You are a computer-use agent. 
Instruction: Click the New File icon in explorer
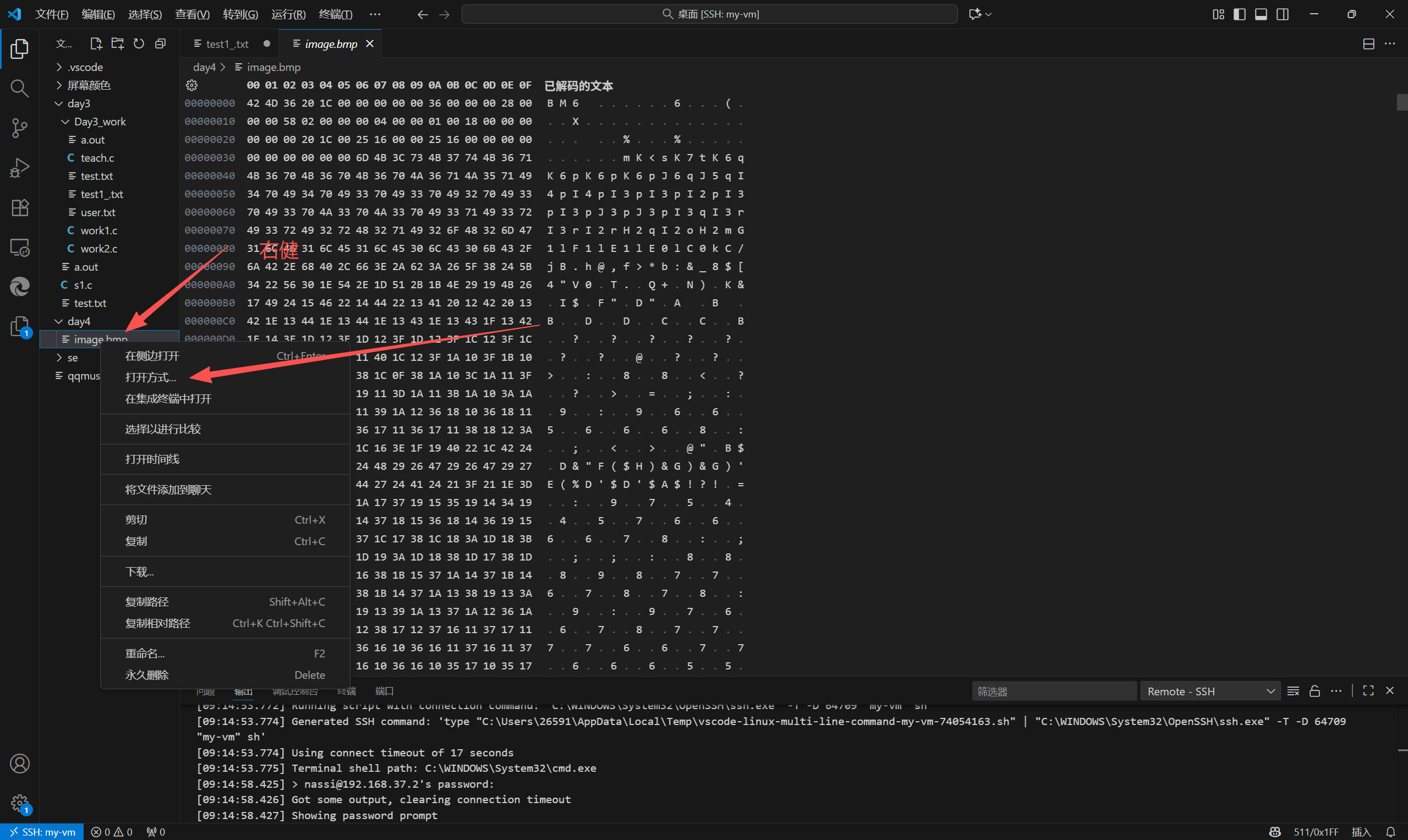[x=96, y=43]
